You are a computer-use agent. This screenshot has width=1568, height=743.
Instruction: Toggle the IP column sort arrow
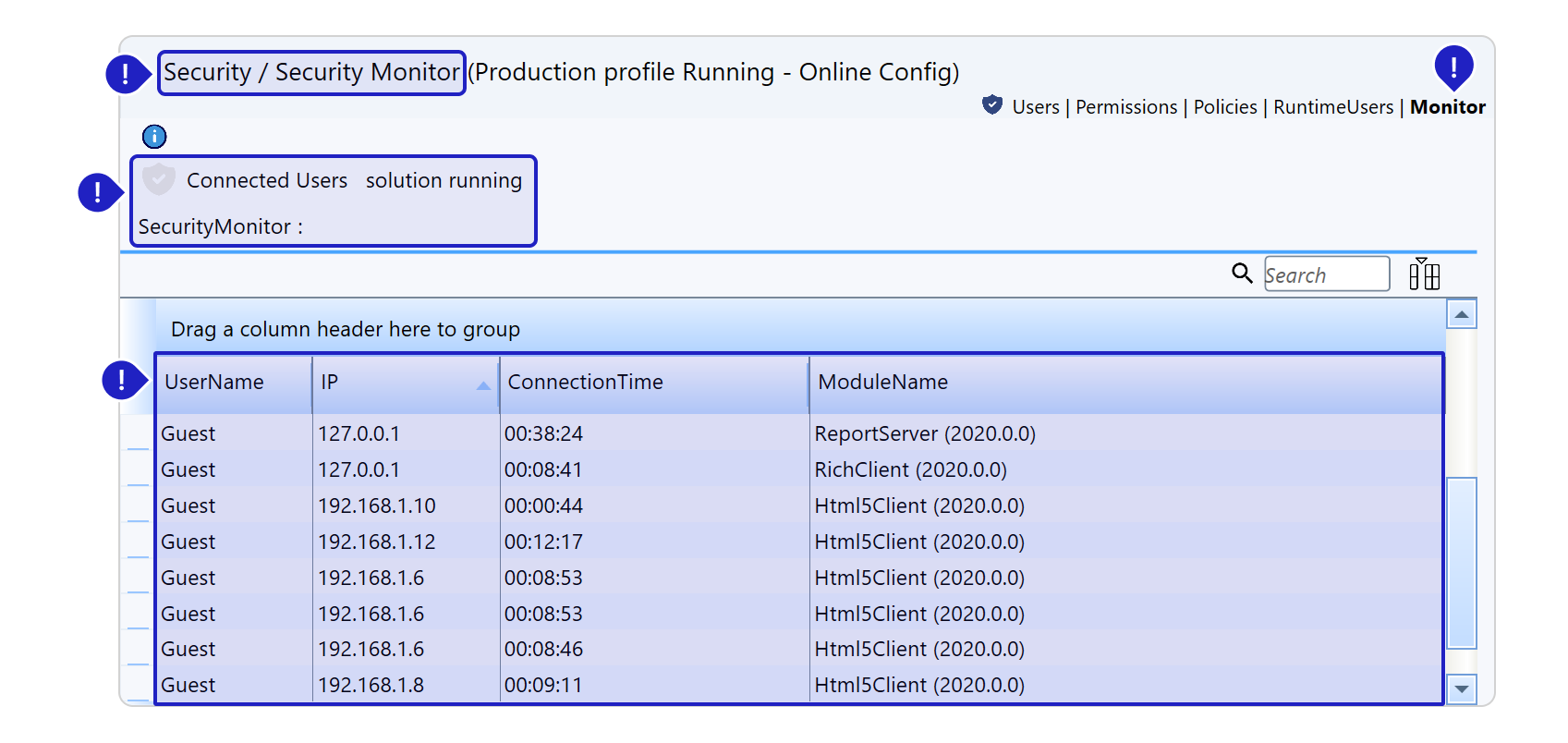(482, 385)
